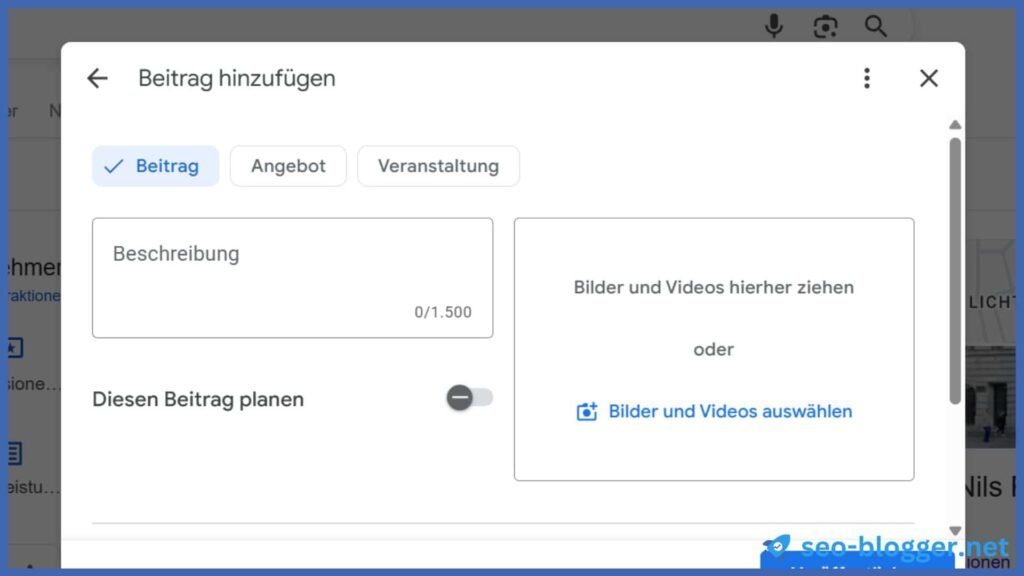Close the Beitrag hinzufügen dialog
This screenshot has height=576, width=1024.
[929, 78]
